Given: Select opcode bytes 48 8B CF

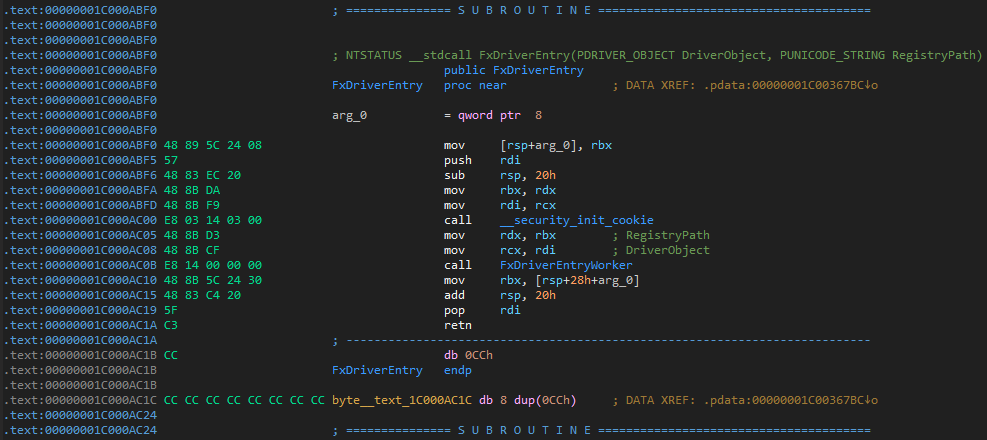Looking at the screenshot, I should coord(191,250).
